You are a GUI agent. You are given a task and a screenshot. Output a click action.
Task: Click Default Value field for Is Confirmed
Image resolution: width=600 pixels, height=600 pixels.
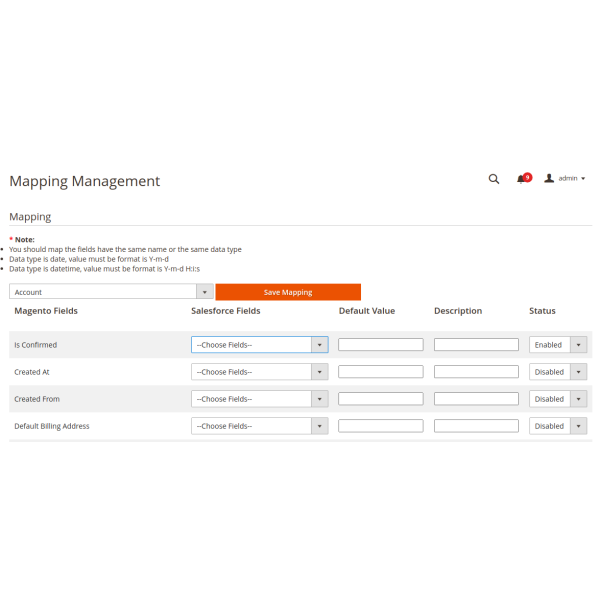(380, 345)
